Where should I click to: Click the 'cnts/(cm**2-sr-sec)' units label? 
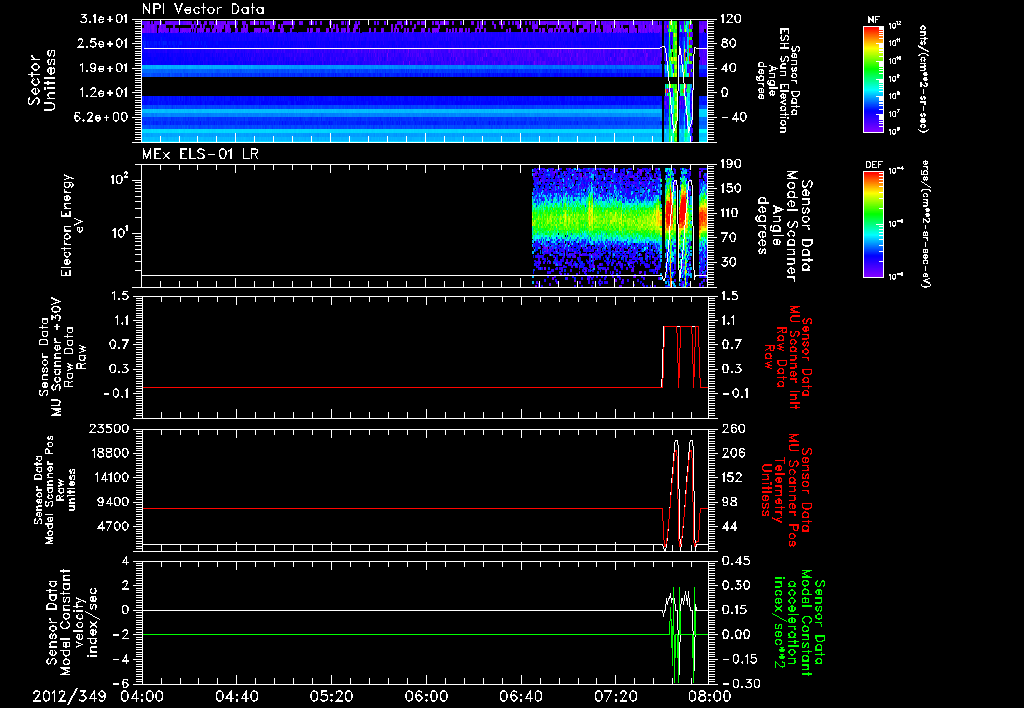pyautogui.click(x=923, y=78)
